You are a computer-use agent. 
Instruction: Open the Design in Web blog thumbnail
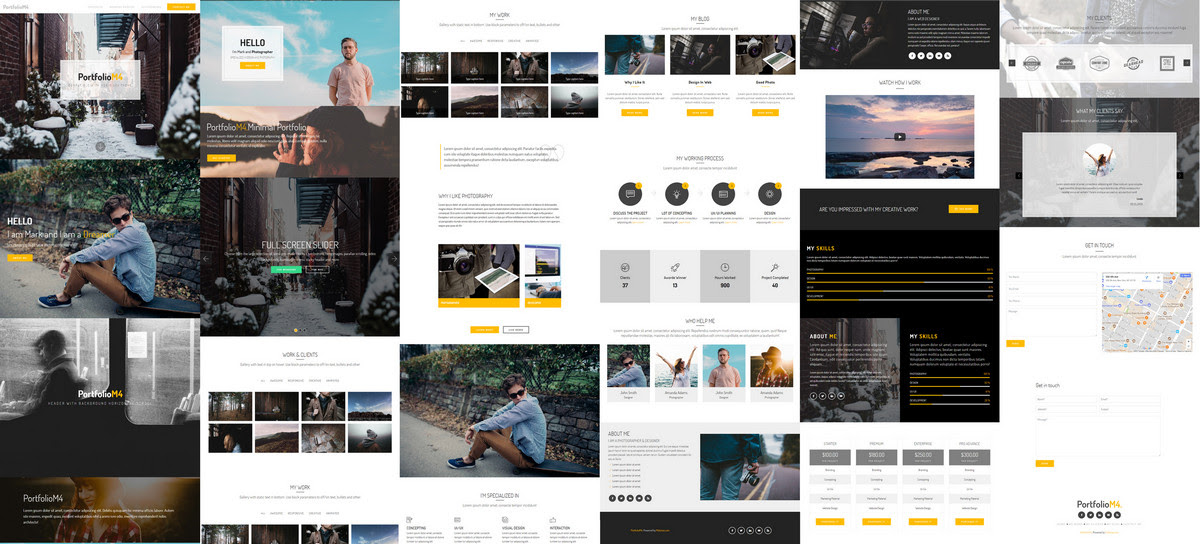700,55
